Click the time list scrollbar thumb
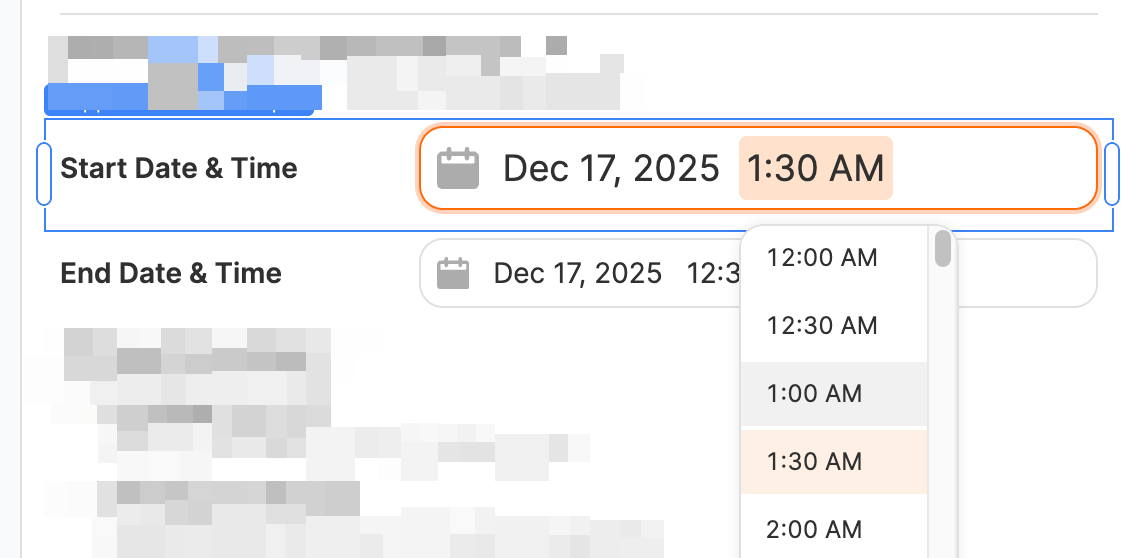 tap(942, 249)
